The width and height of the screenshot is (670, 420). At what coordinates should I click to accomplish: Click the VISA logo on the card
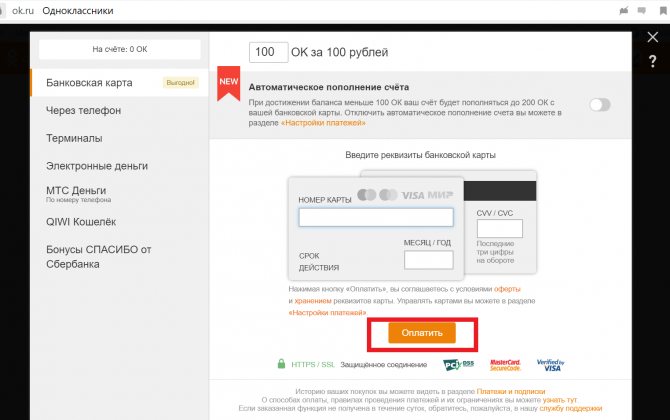(x=413, y=195)
